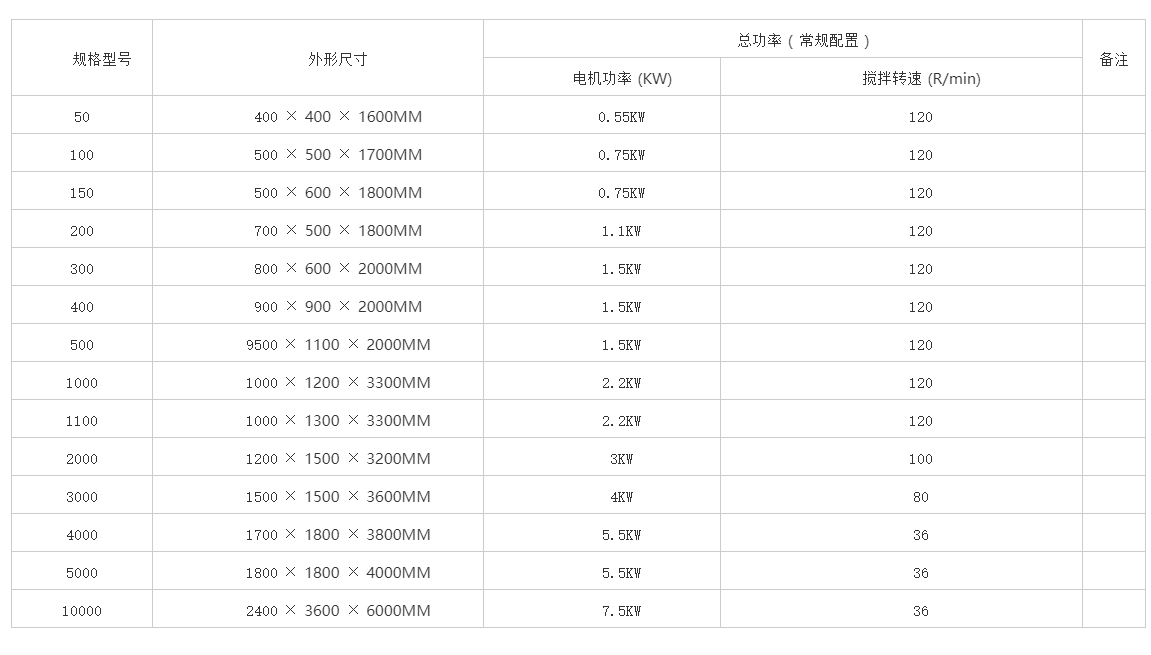This screenshot has height=655, width=1151.
Task: Select the 备注 column header
Action: pyautogui.click(x=1114, y=59)
